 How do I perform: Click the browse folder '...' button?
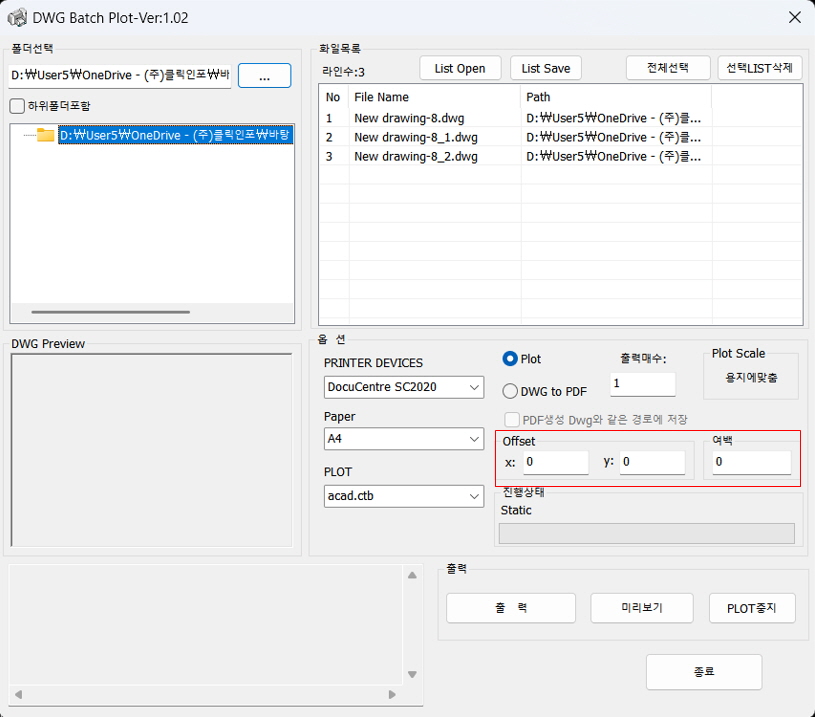click(x=264, y=76)
